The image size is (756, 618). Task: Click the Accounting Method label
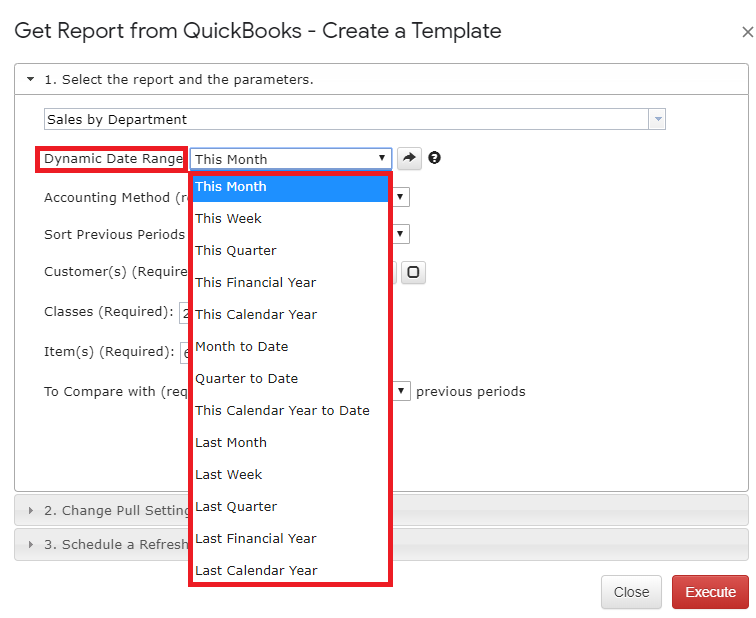pyautogui.click(x=116, y=198)
